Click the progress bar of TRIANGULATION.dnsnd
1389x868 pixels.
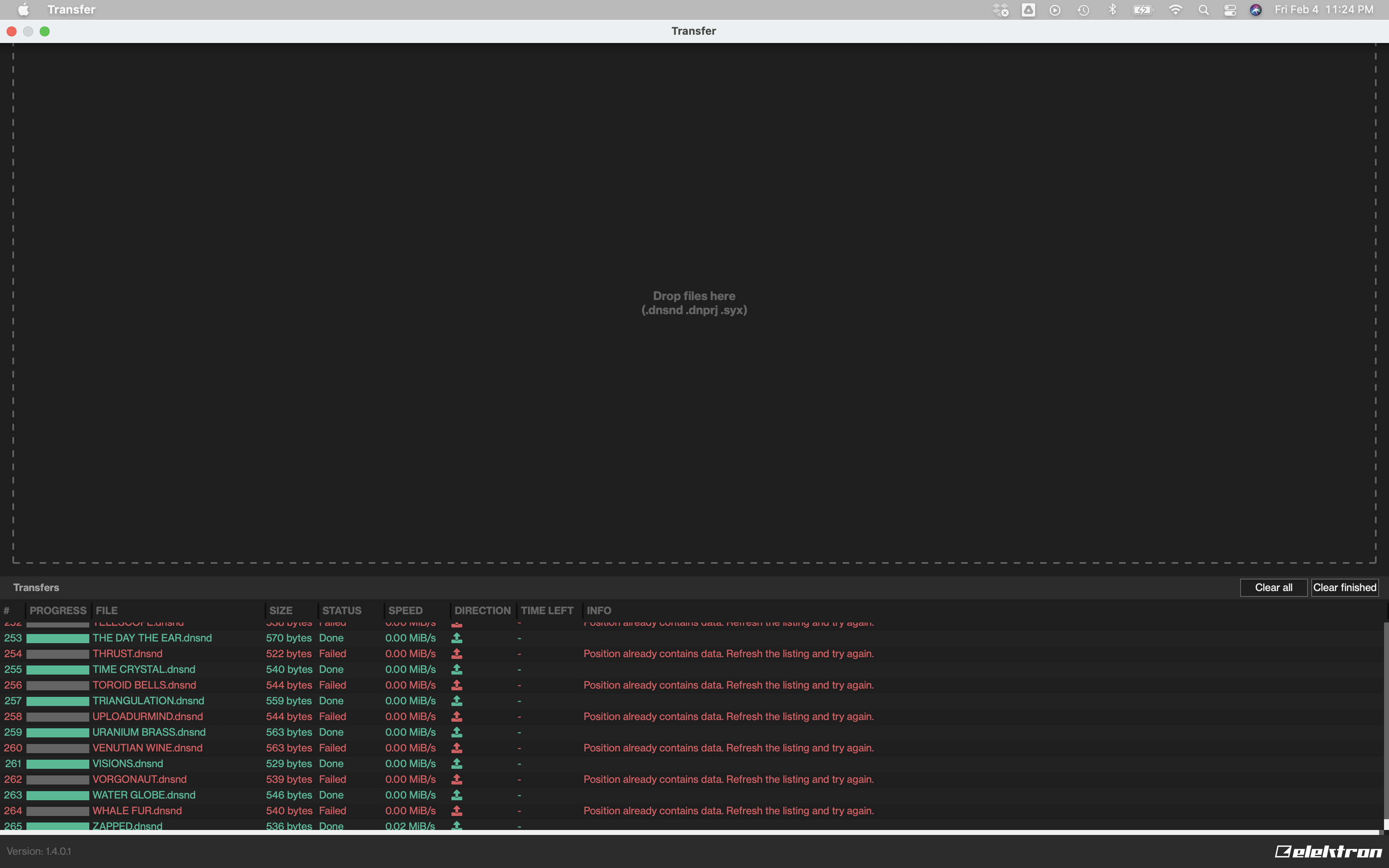click(57, 701)
